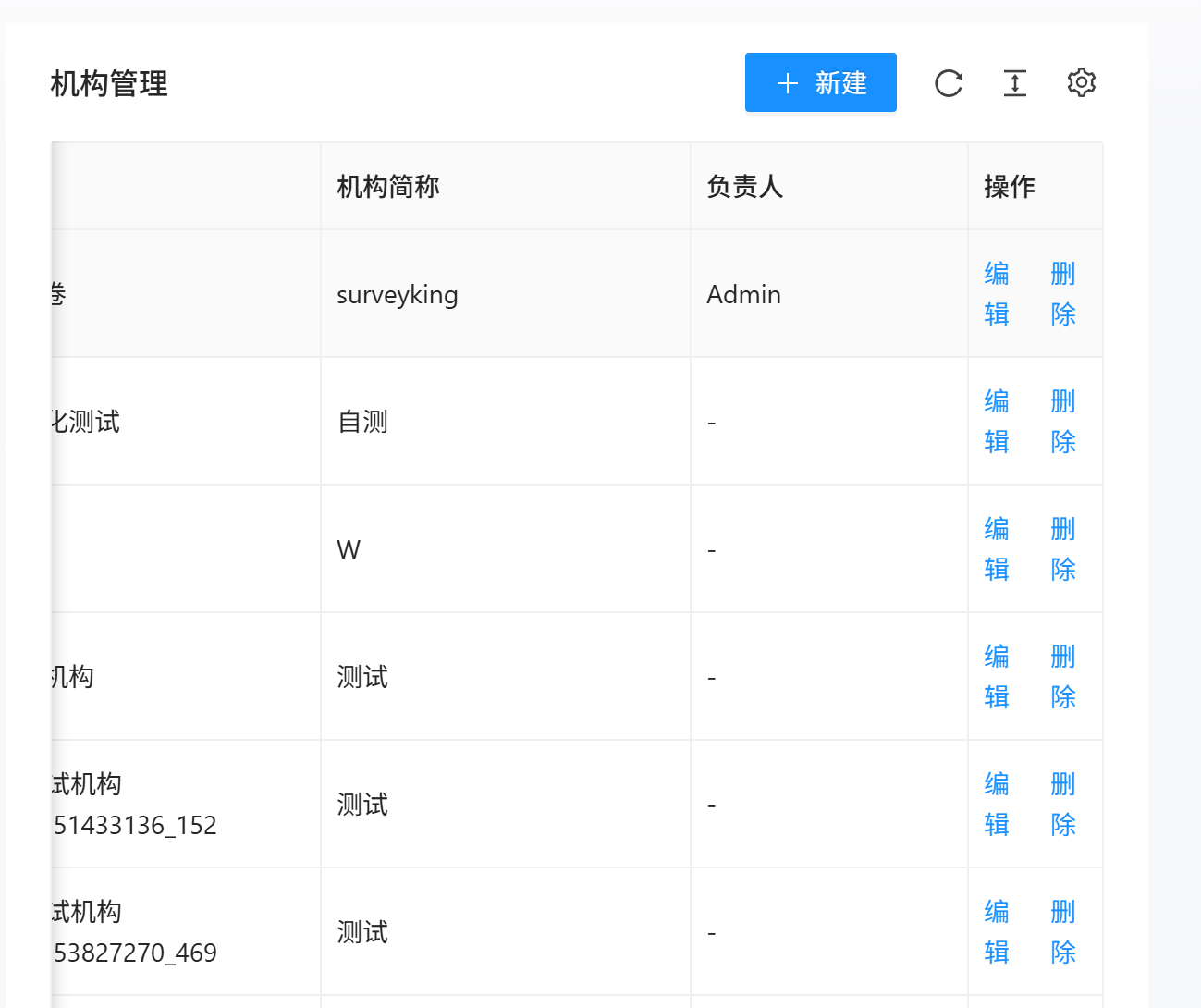
Task: Delete the row abbreviated W
Action: tap(1063, 548)
